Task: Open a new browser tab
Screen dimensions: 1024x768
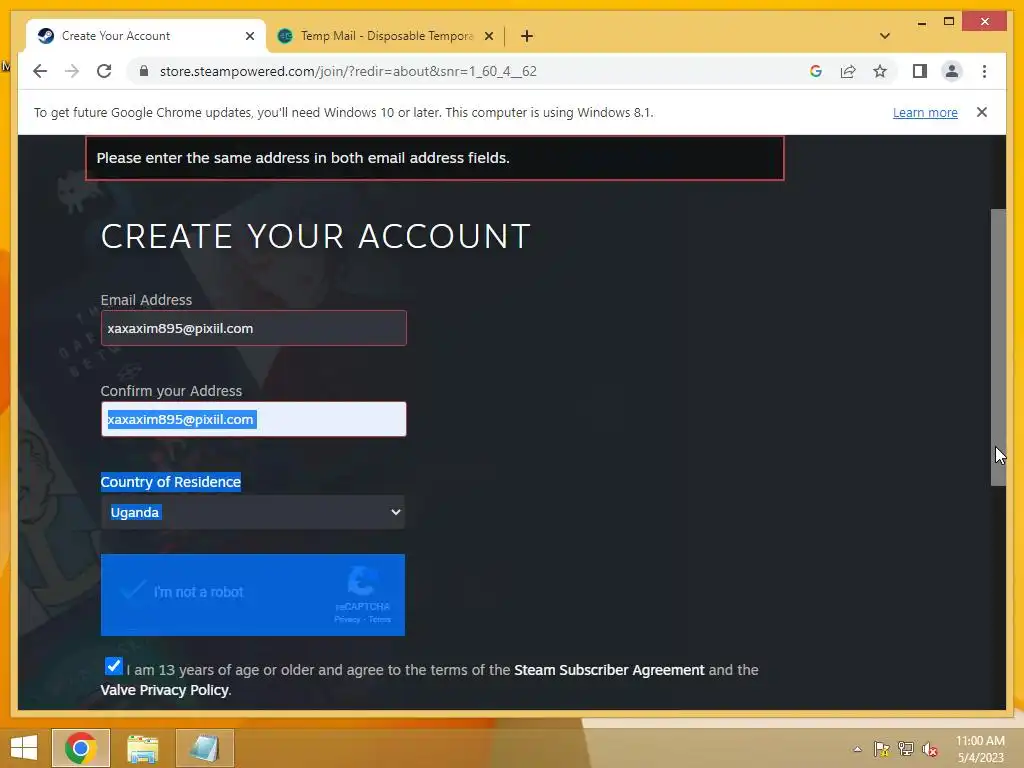Action: [x=526, y=36]
